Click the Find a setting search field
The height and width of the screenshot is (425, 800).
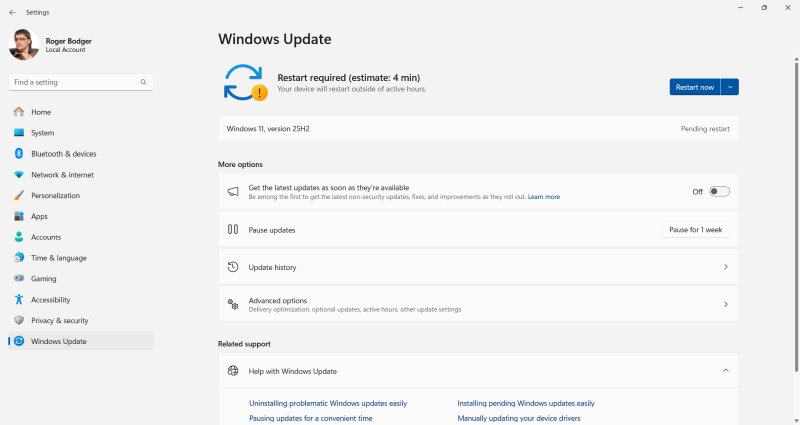point(81,82)
